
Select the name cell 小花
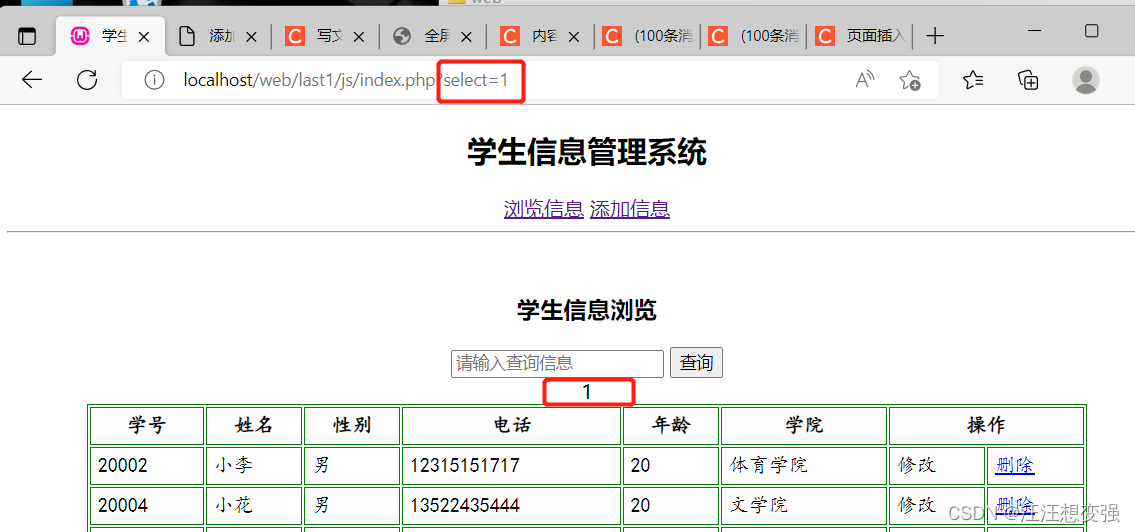pos(254,505)
